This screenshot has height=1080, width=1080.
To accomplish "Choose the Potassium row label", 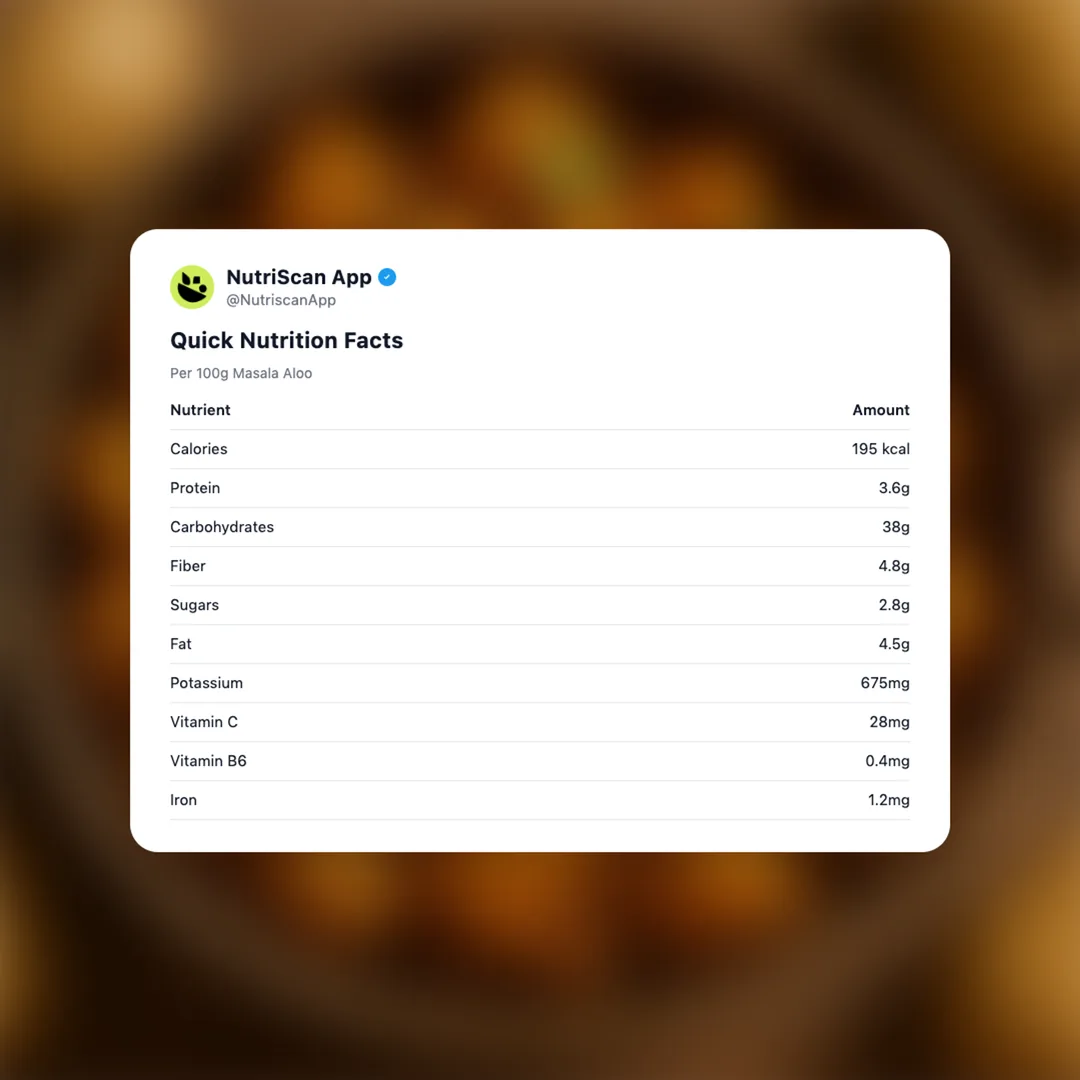I will 206,683.
